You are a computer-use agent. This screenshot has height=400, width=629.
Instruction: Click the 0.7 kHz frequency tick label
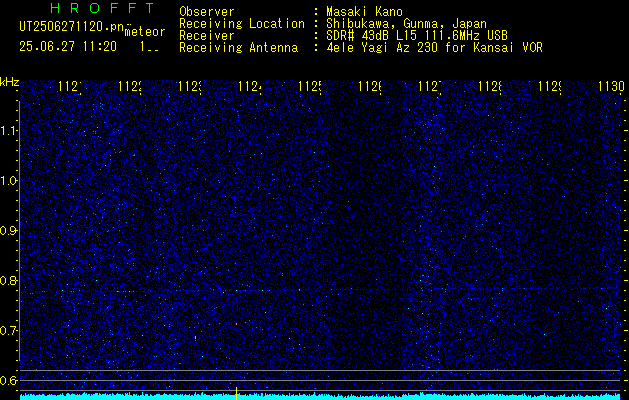(x=9, y=331)
